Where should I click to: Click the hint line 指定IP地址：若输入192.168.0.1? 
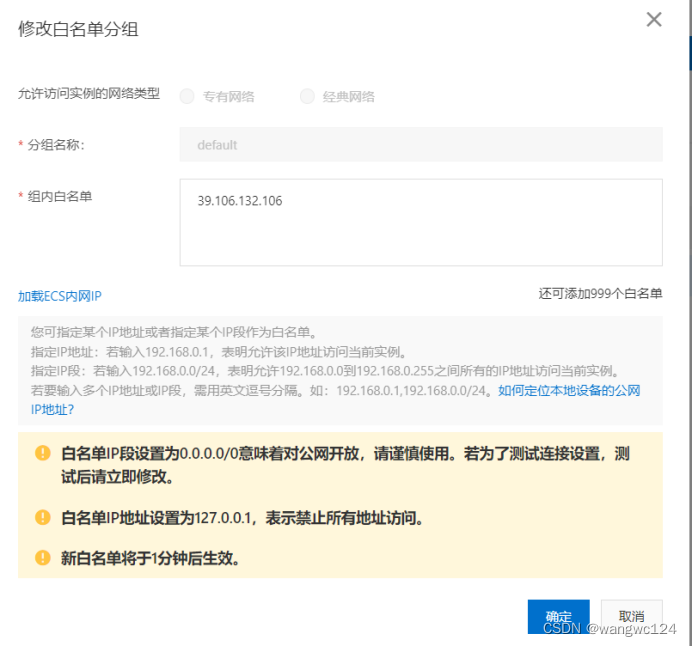pos(219,352)
